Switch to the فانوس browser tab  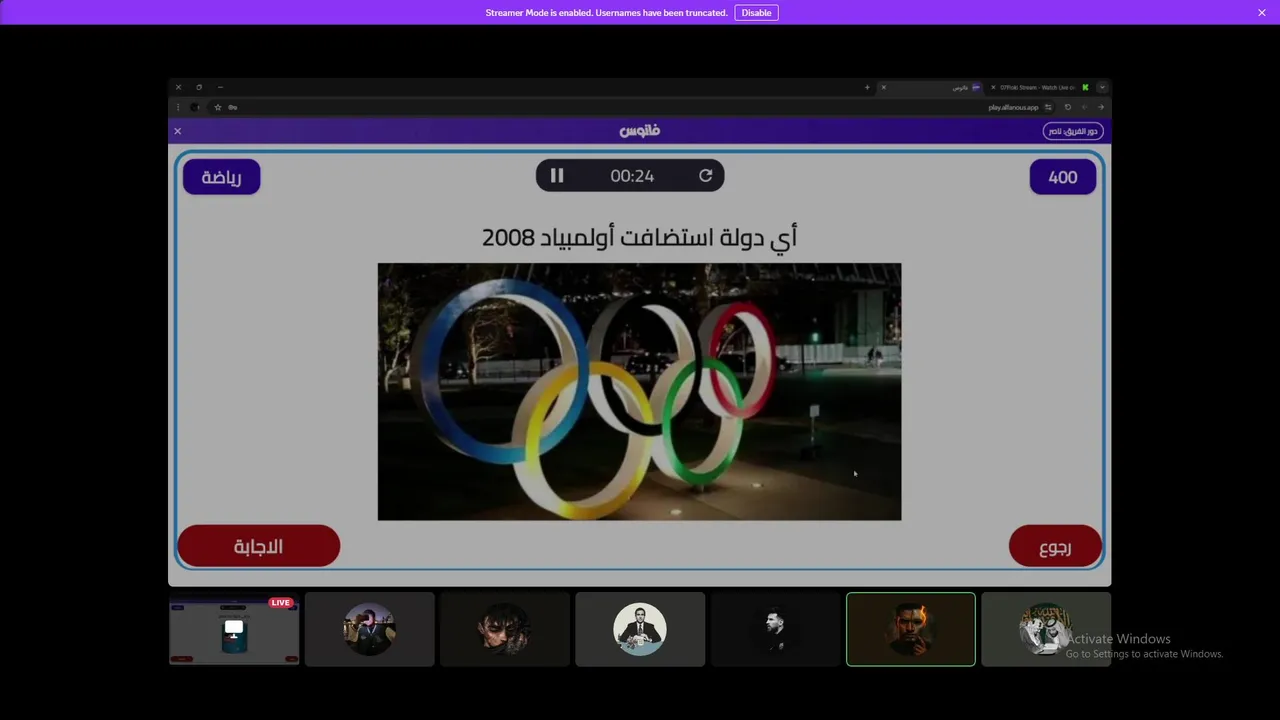930,87
